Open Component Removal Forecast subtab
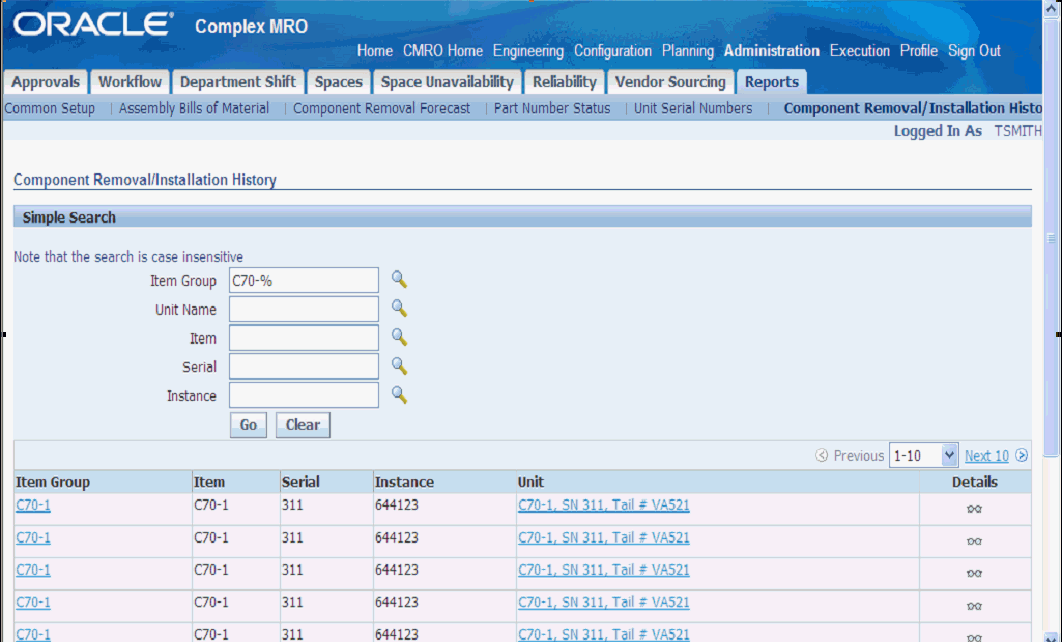This screenshot has height=642, width=1062. coord(381,108)
